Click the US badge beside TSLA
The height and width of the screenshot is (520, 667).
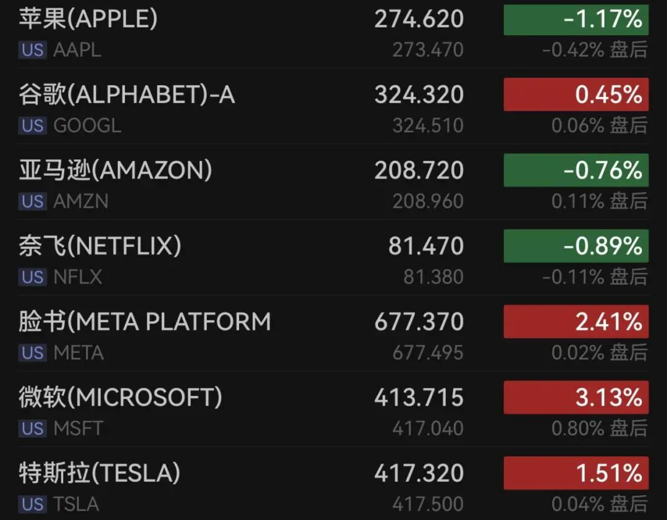[x=32, y=504]
